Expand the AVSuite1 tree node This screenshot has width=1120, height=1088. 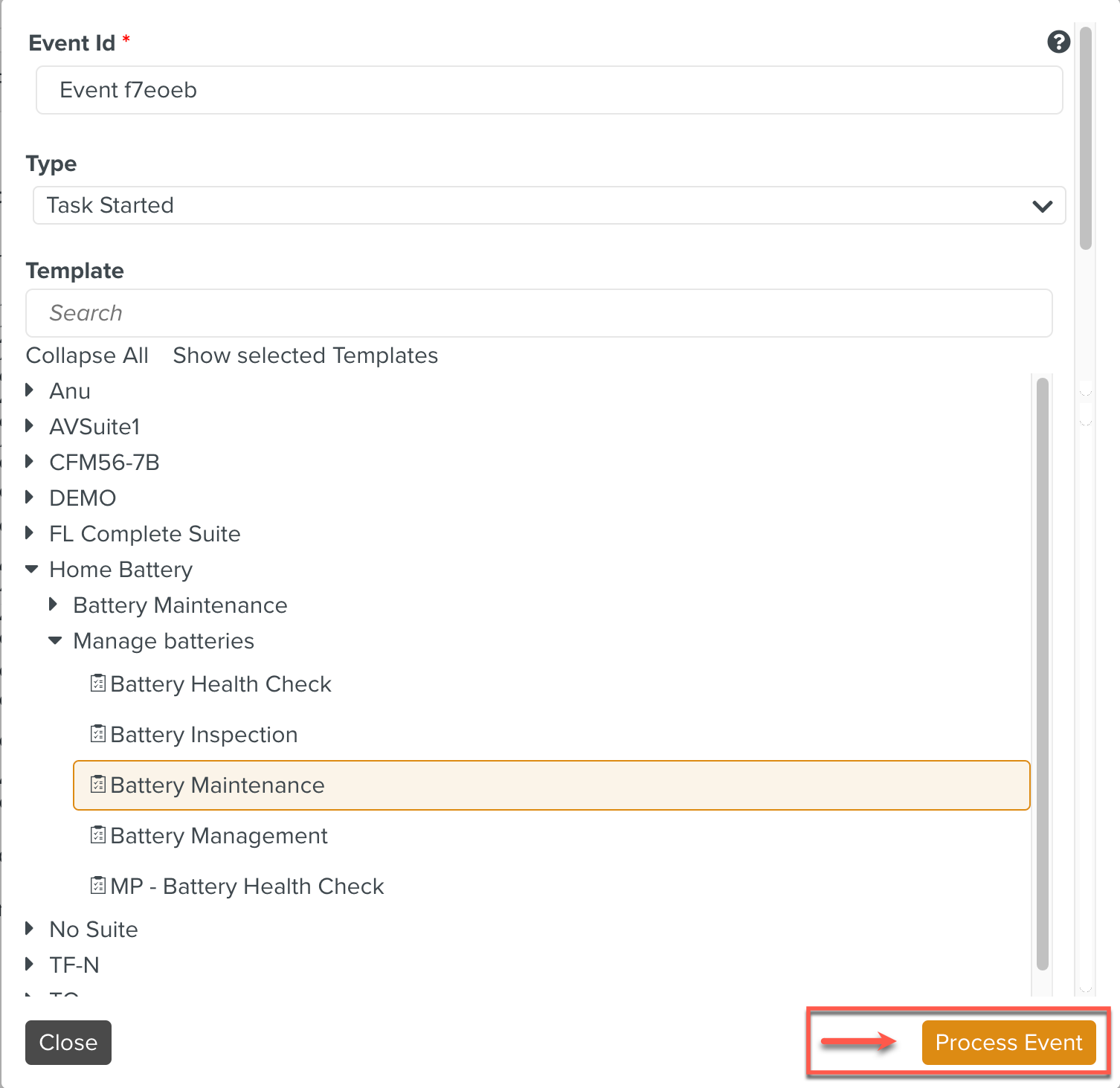[x=30, y=425]
